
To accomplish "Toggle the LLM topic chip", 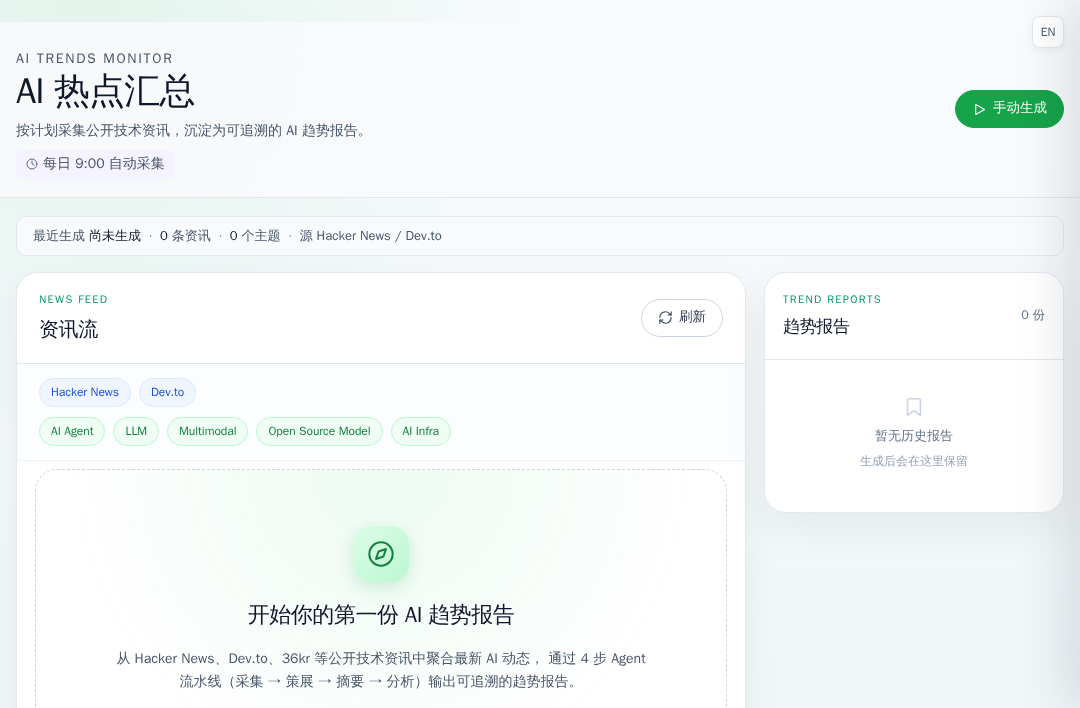I will point(136,431).
